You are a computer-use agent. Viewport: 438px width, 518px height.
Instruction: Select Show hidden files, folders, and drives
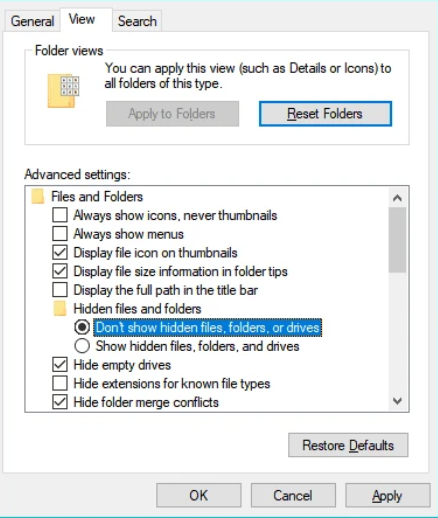point(82,346)
